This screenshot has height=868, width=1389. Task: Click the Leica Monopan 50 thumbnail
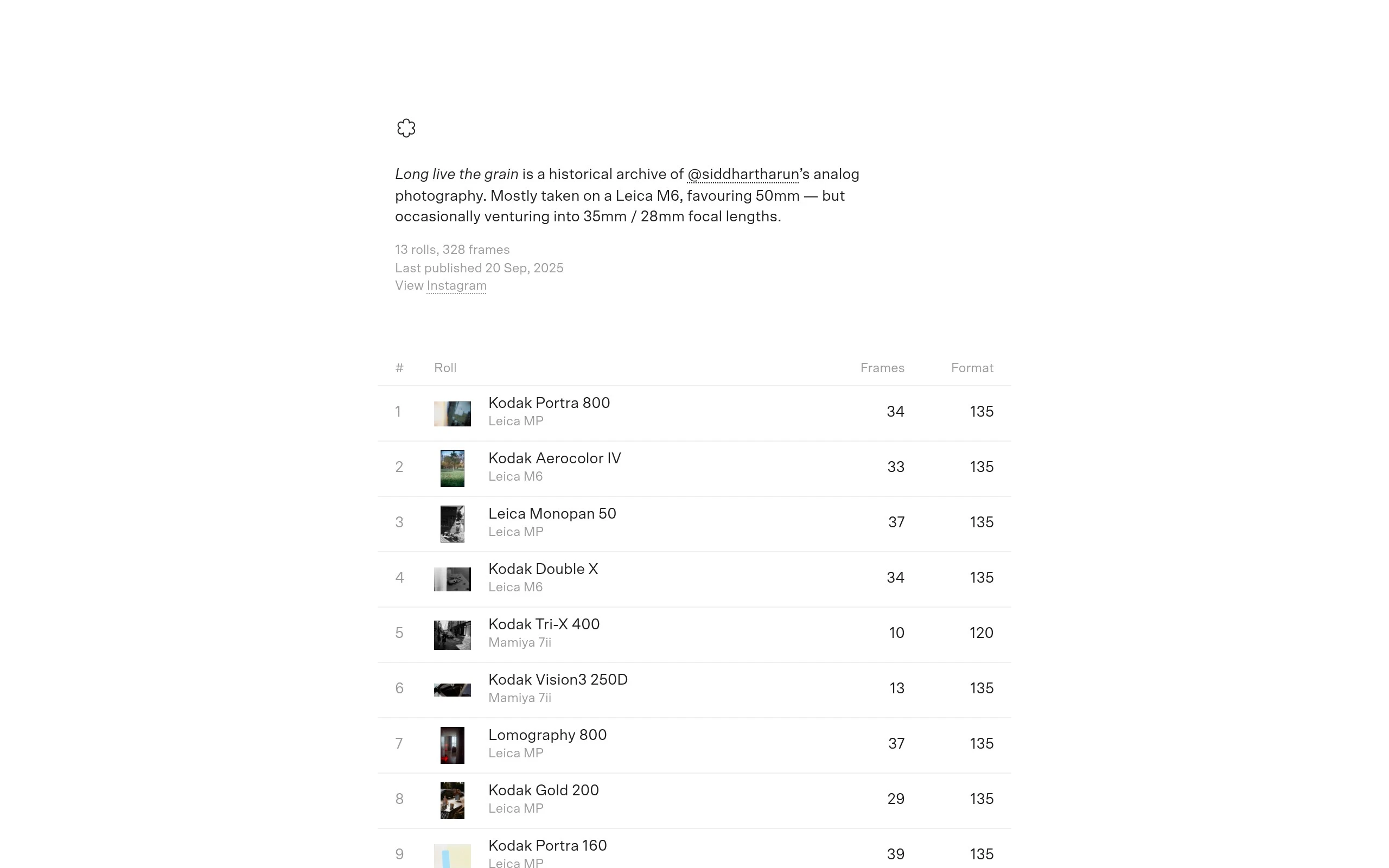point(453,524)
